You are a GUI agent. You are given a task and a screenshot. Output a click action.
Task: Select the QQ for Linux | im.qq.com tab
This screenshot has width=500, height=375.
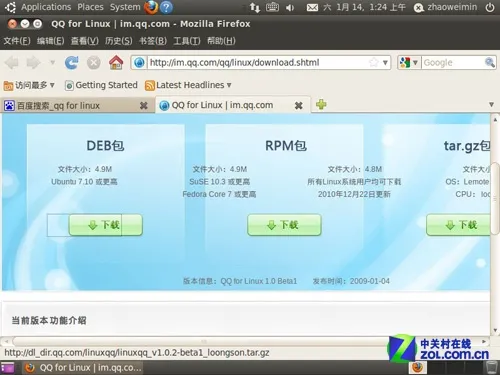(x=233, y=105)
